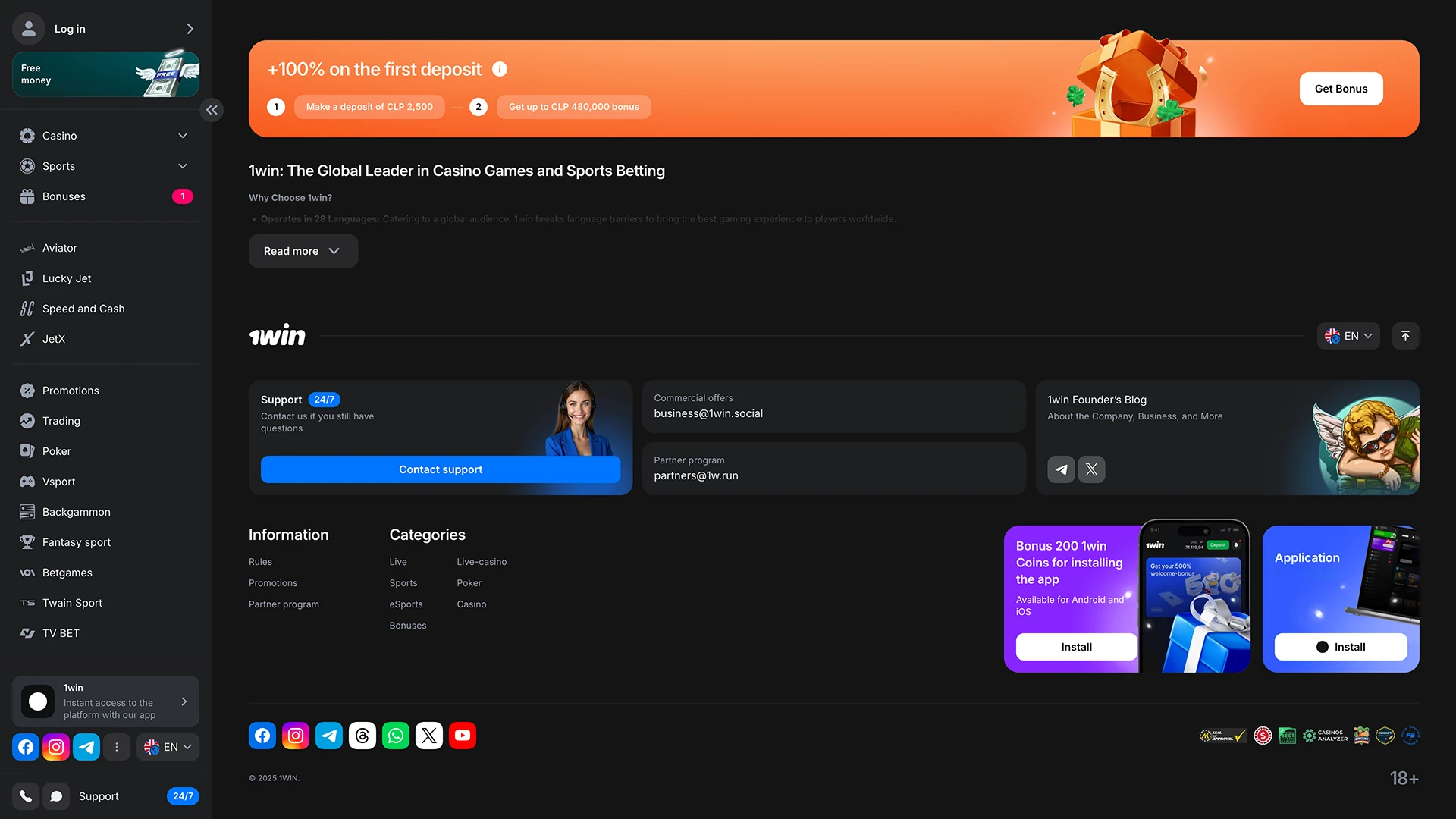This screenshot has width=1456, height=819.
Task: Click the 1win logo in footer
Action: (x=278, y=335)
